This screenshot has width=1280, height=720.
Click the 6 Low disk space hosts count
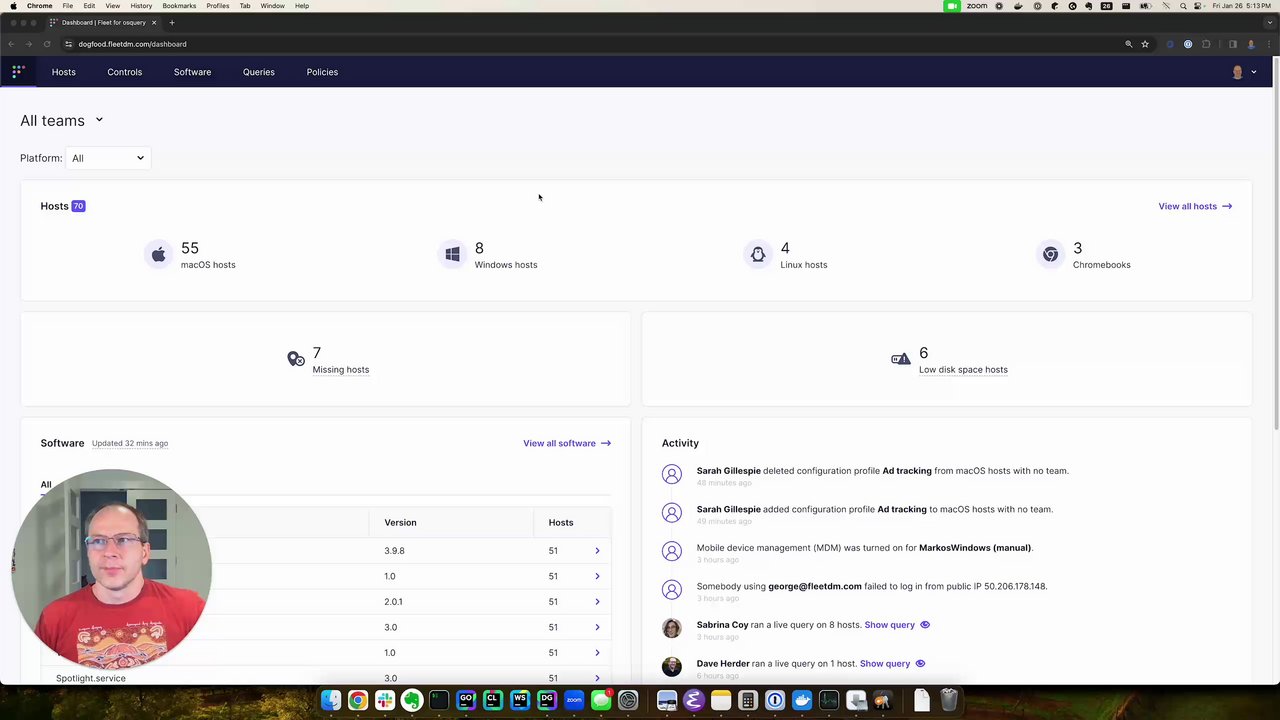point(924,353)
